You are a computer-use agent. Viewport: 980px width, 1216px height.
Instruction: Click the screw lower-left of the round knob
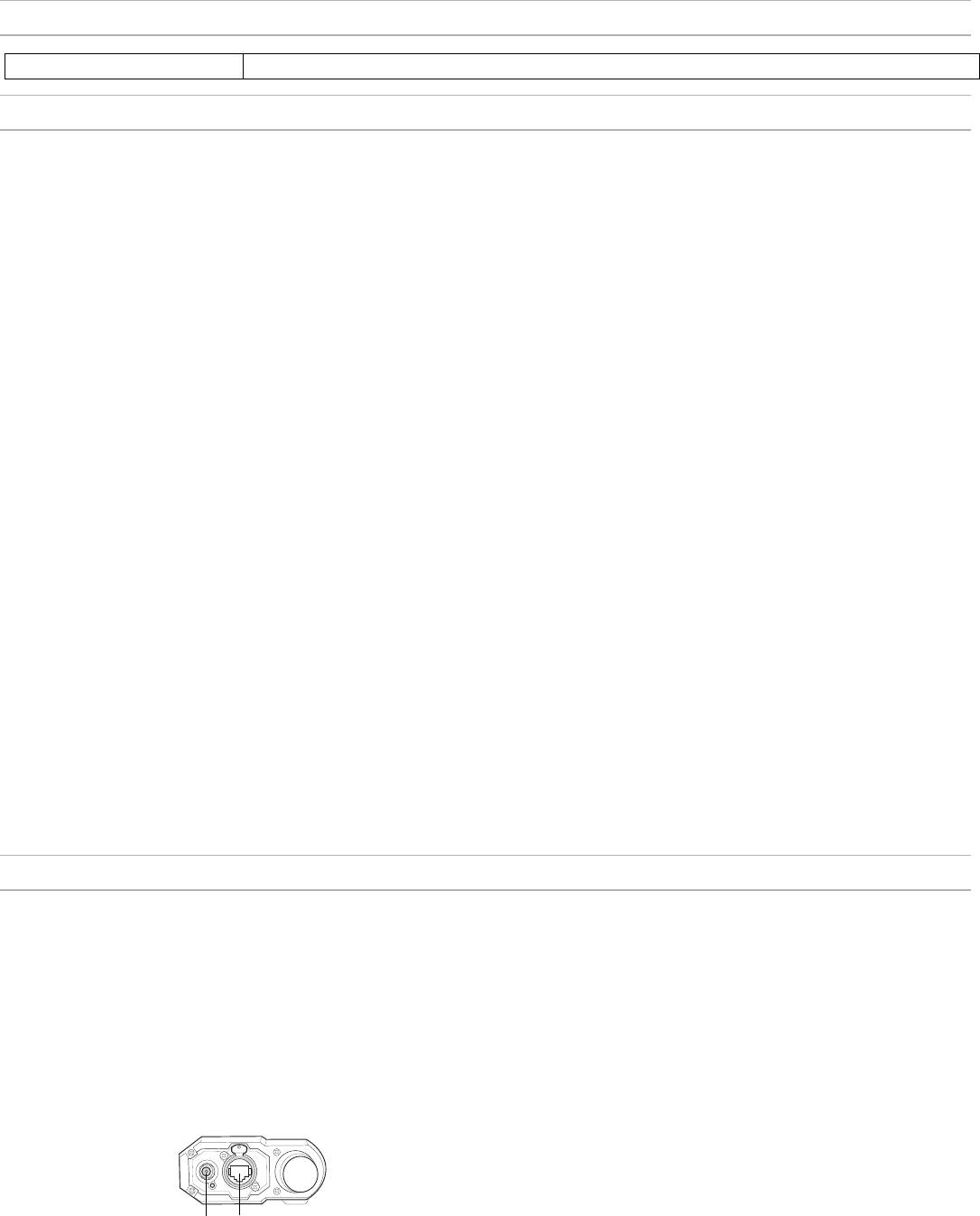tap(277, 1191)
